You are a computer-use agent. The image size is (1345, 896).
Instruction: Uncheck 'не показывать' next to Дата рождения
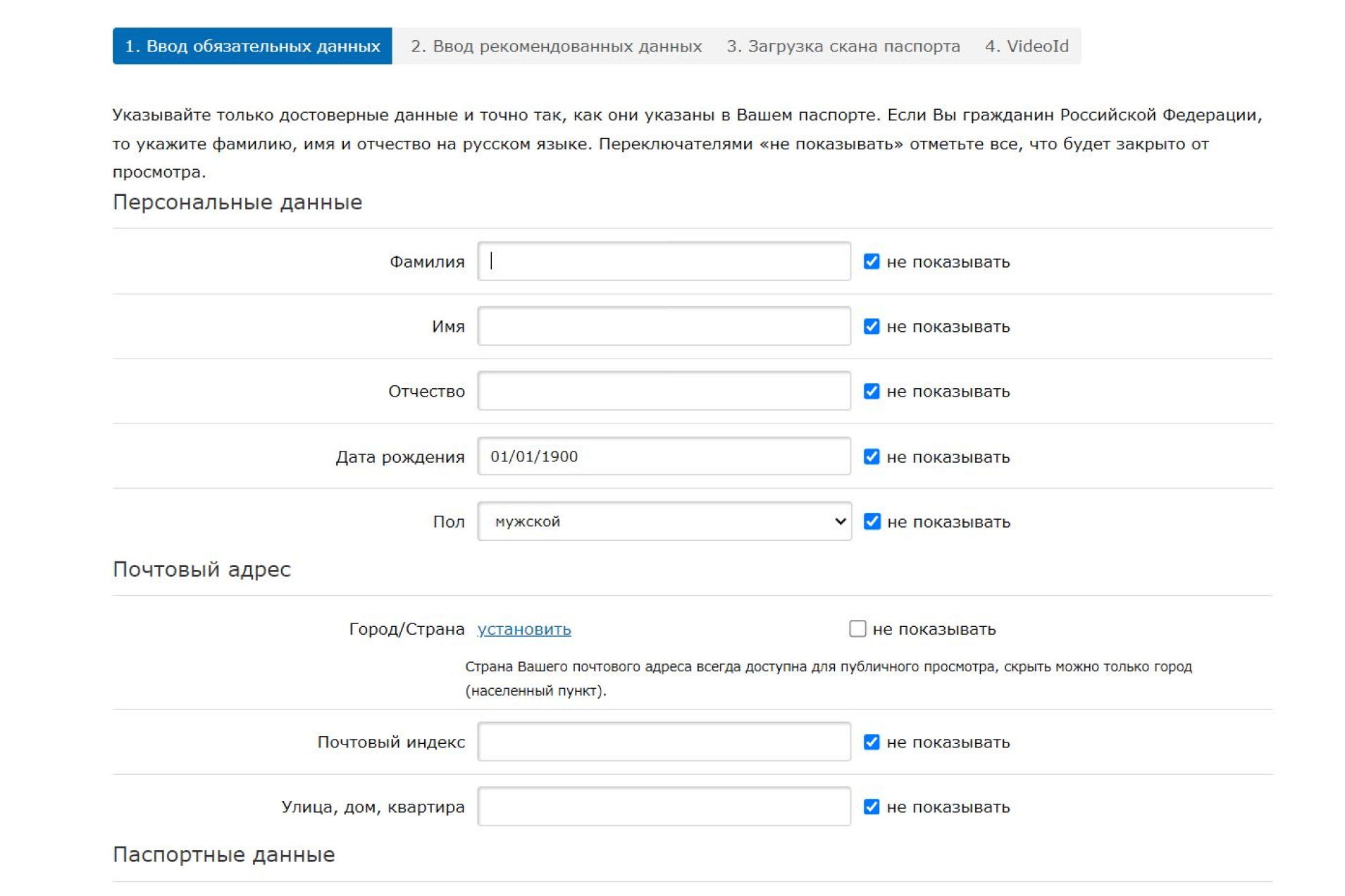click(x=872, y=456)
